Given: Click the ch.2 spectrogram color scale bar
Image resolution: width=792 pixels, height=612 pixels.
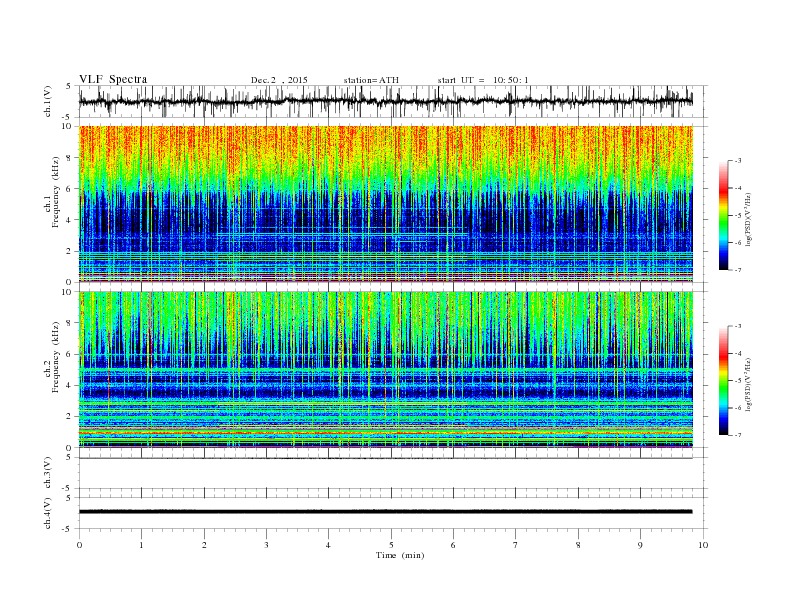Looking at the screenshot, I should (x=723, y=381).
